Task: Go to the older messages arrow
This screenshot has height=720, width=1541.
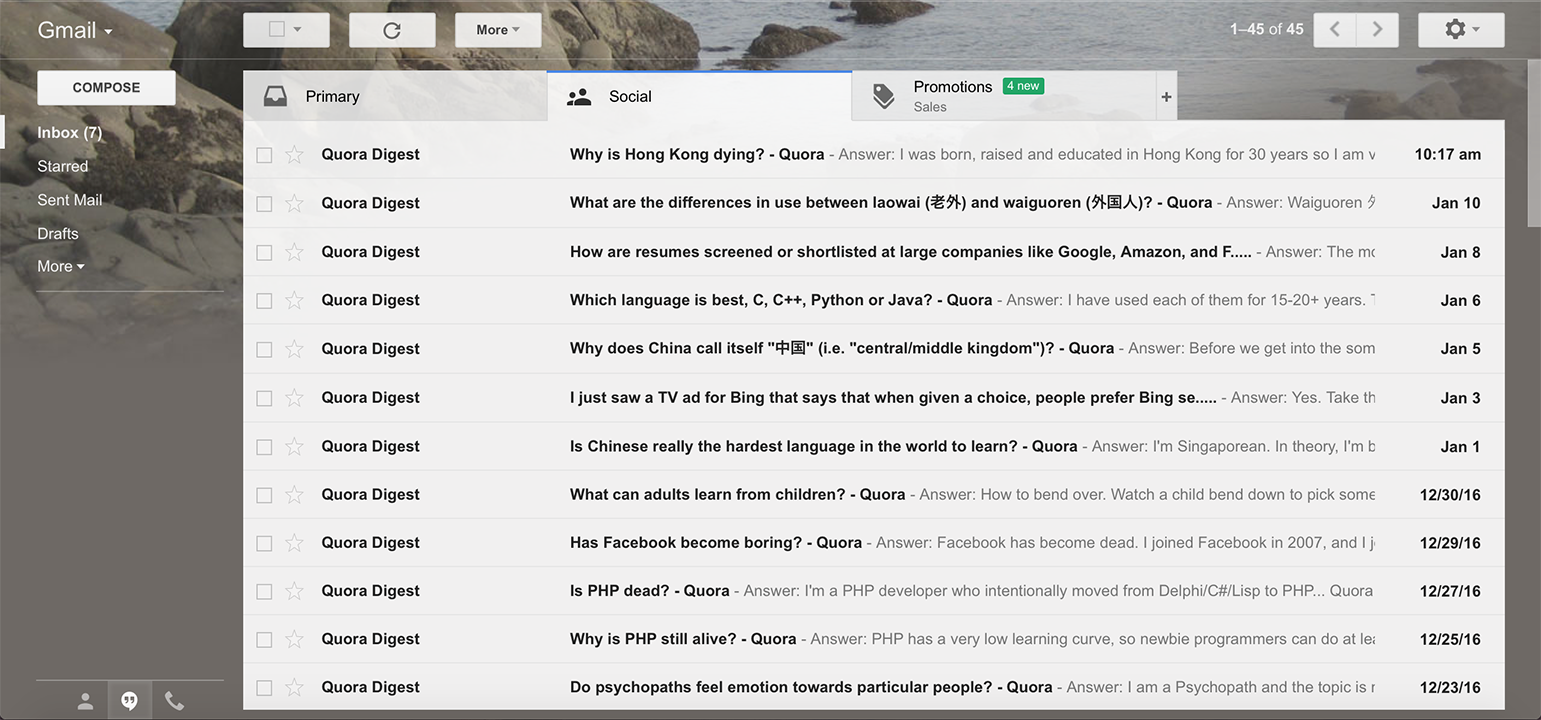Action: coord(1377,30)
